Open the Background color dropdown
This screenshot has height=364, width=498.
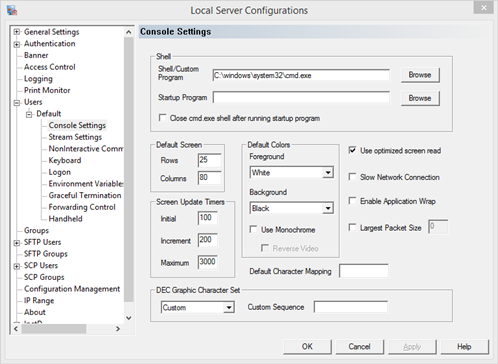point(328,208)
